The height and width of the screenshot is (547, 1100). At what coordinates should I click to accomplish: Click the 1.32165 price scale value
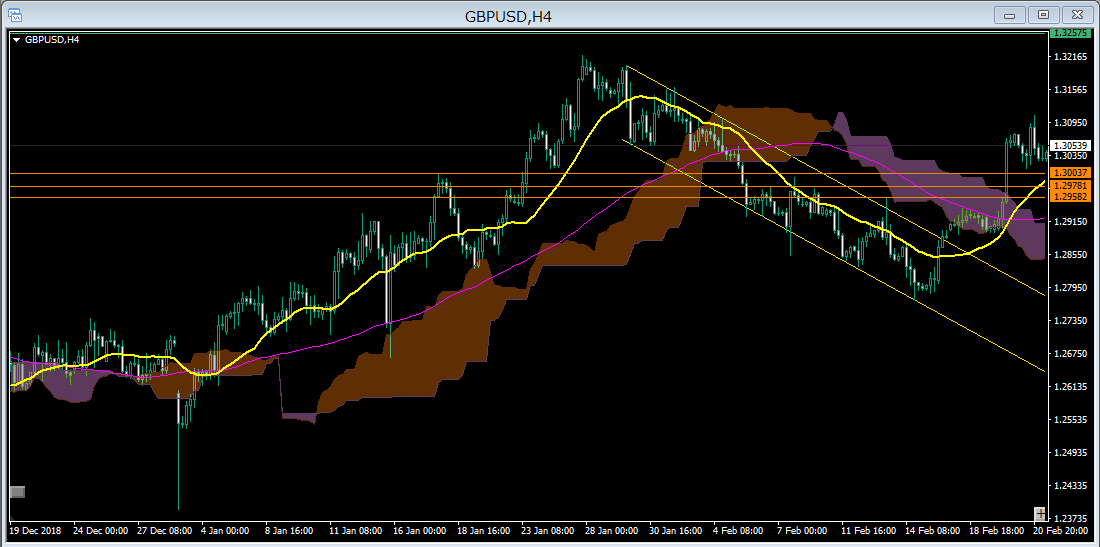1069,57
